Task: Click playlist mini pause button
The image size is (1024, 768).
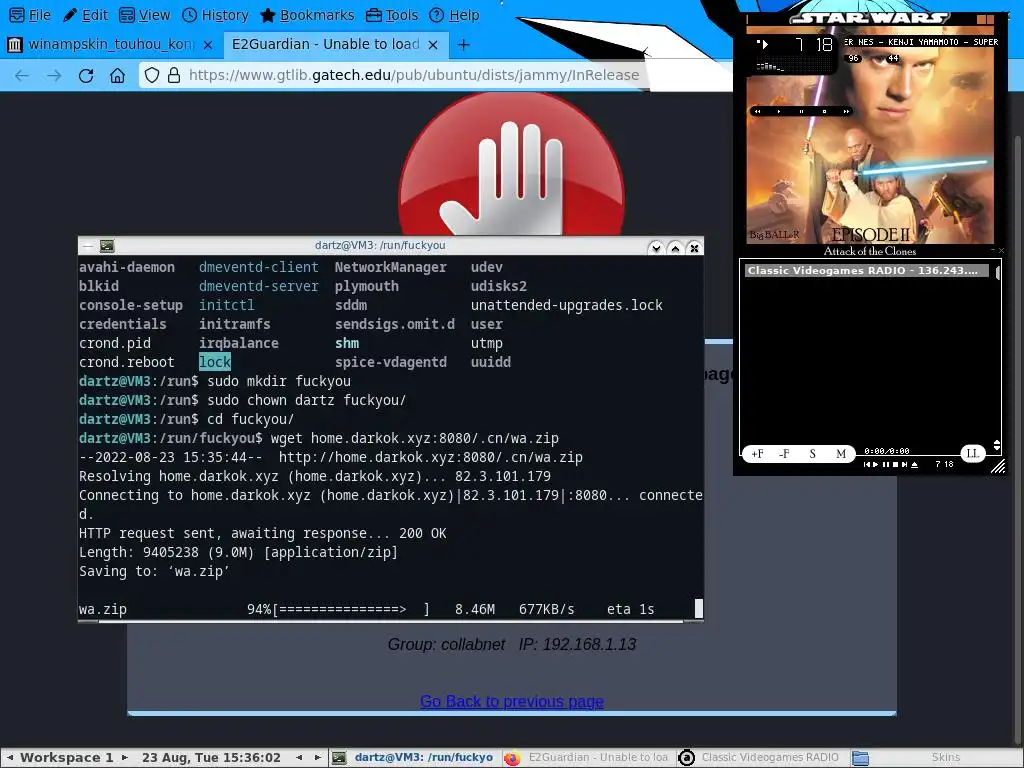Action: [886, 465]
